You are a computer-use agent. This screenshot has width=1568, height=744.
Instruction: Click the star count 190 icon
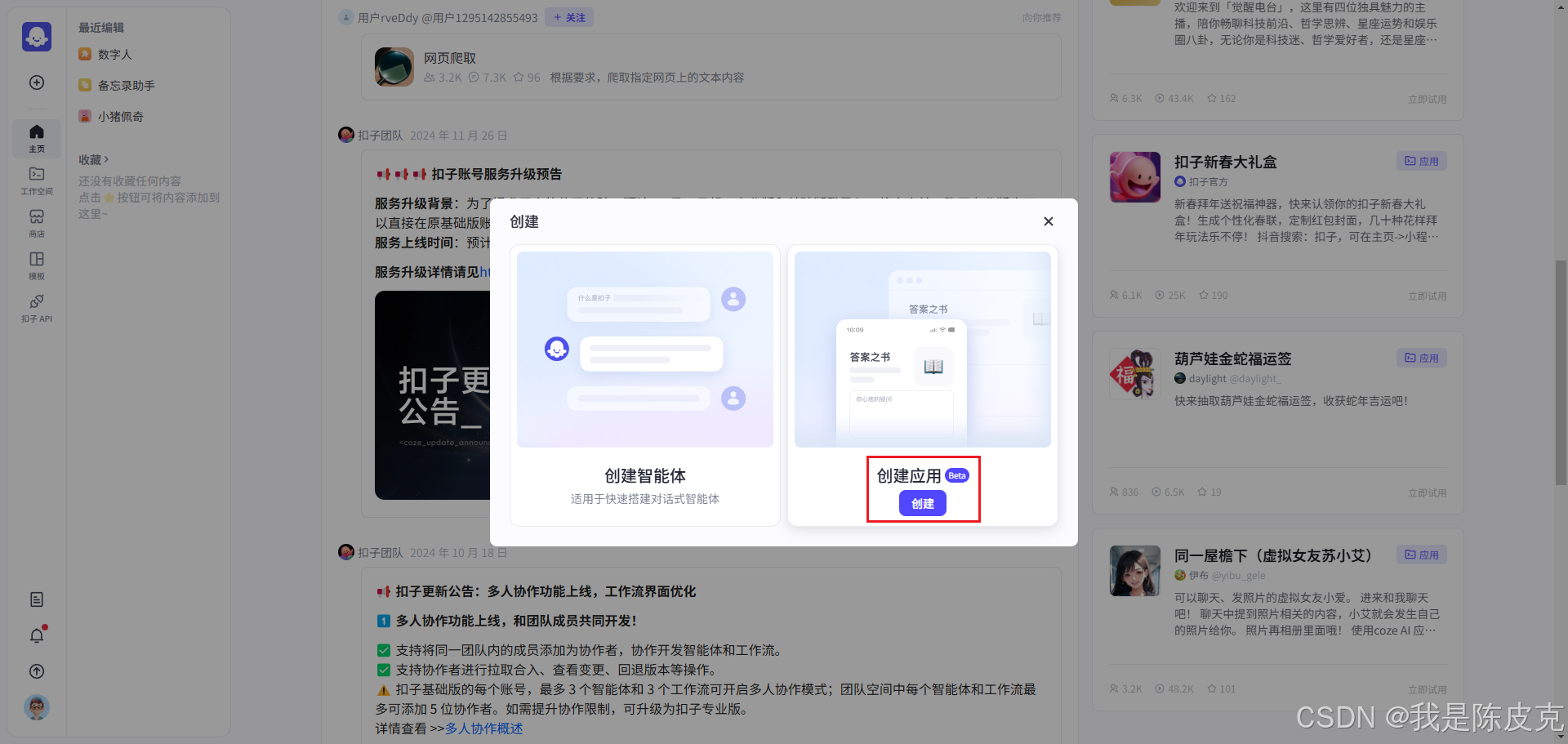coord(1204,295)
